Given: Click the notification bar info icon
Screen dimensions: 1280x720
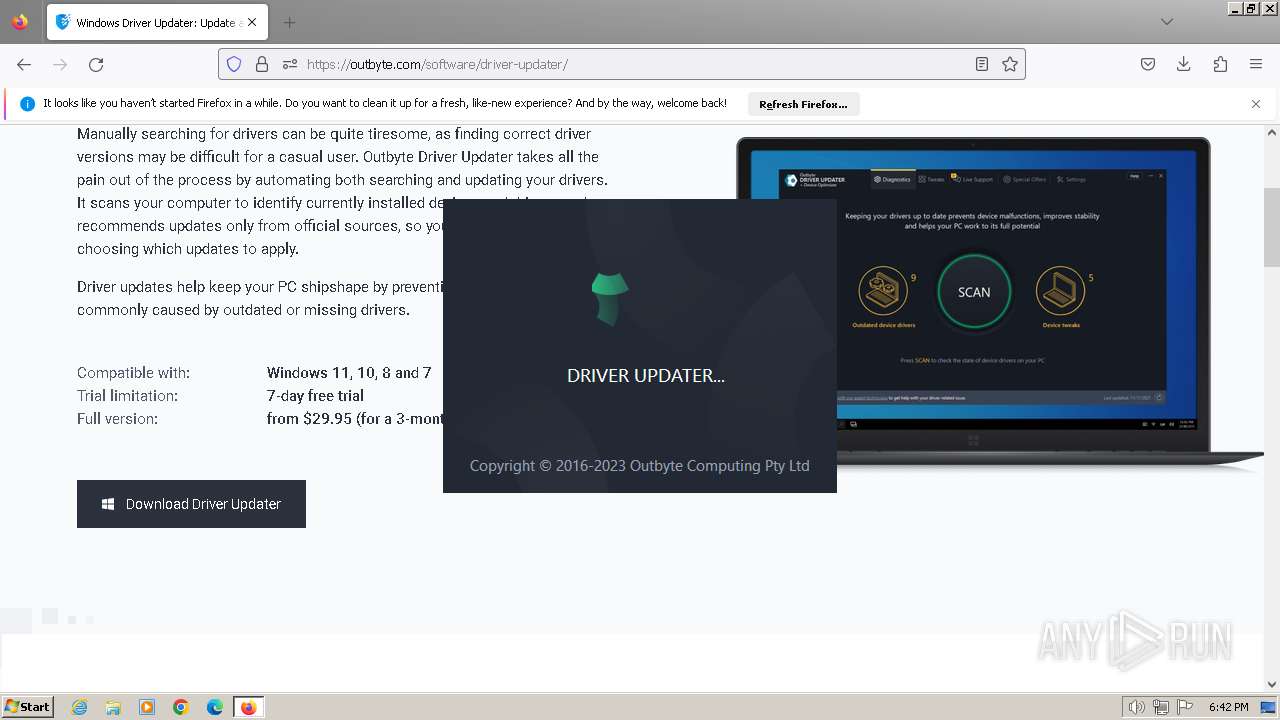Looking at the screenshot, I should click(27, 104).
